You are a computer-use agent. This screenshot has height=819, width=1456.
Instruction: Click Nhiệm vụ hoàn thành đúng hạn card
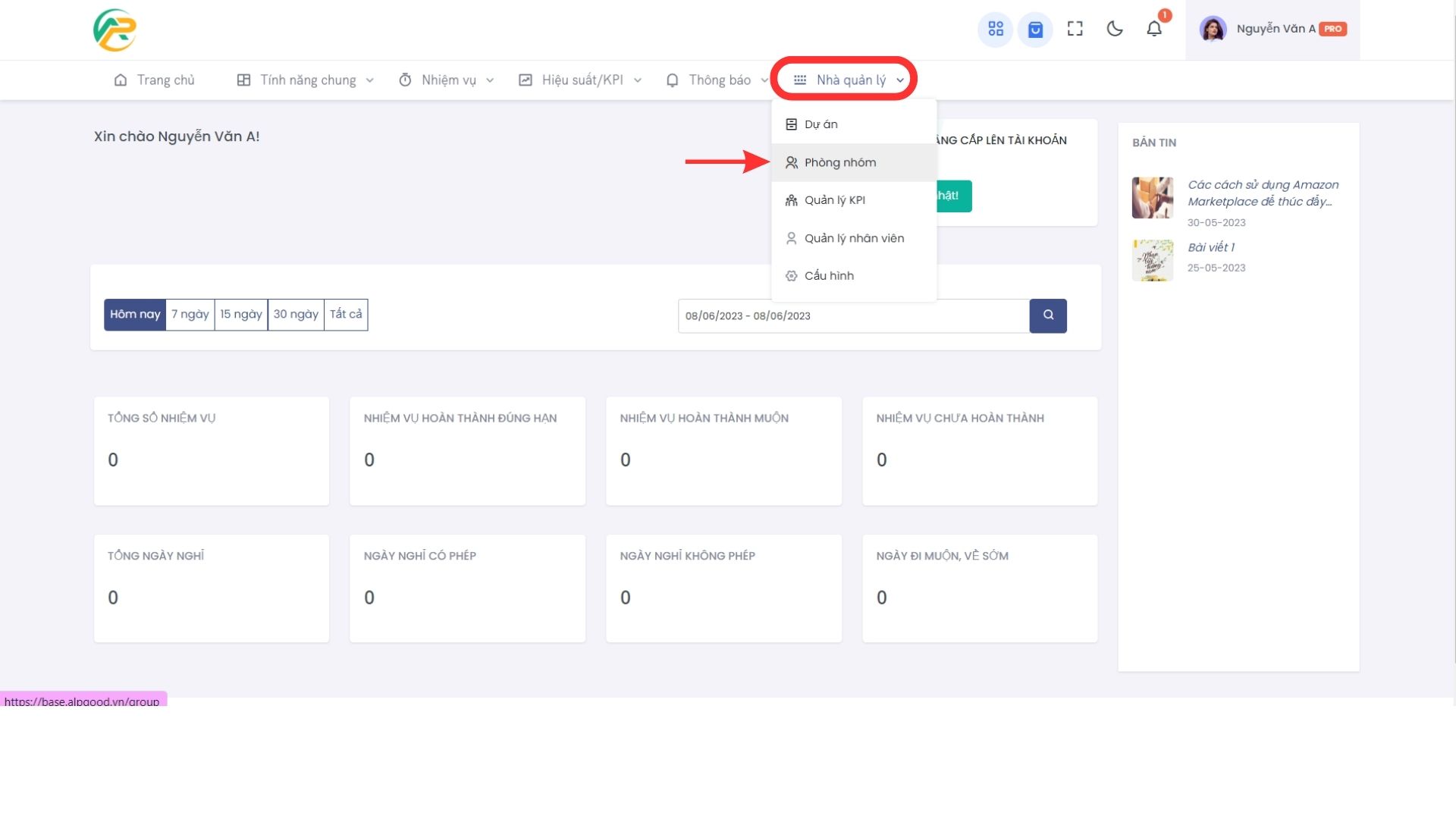pos(467,451)
